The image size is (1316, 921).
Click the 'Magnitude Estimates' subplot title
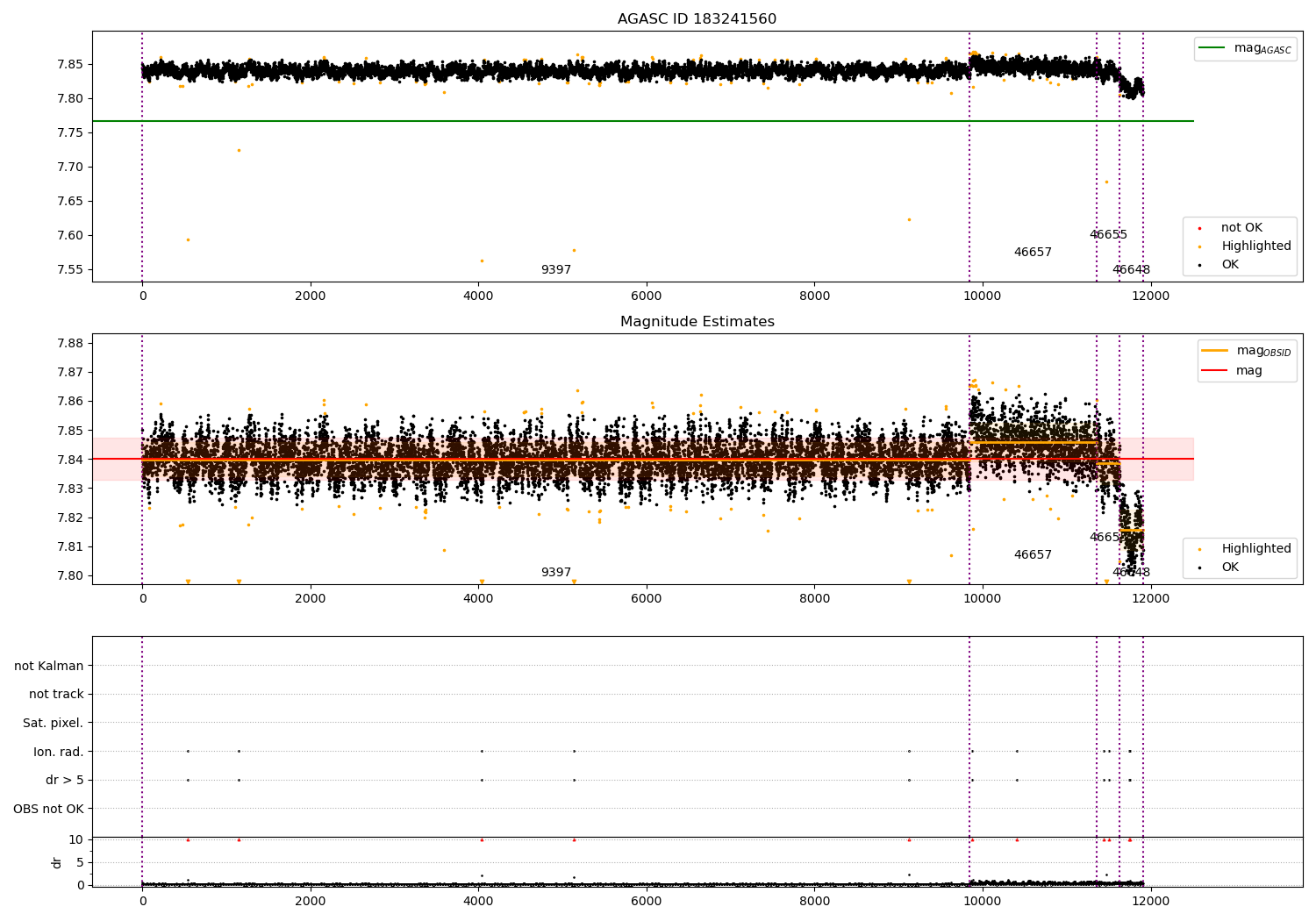tap(697, 322)
